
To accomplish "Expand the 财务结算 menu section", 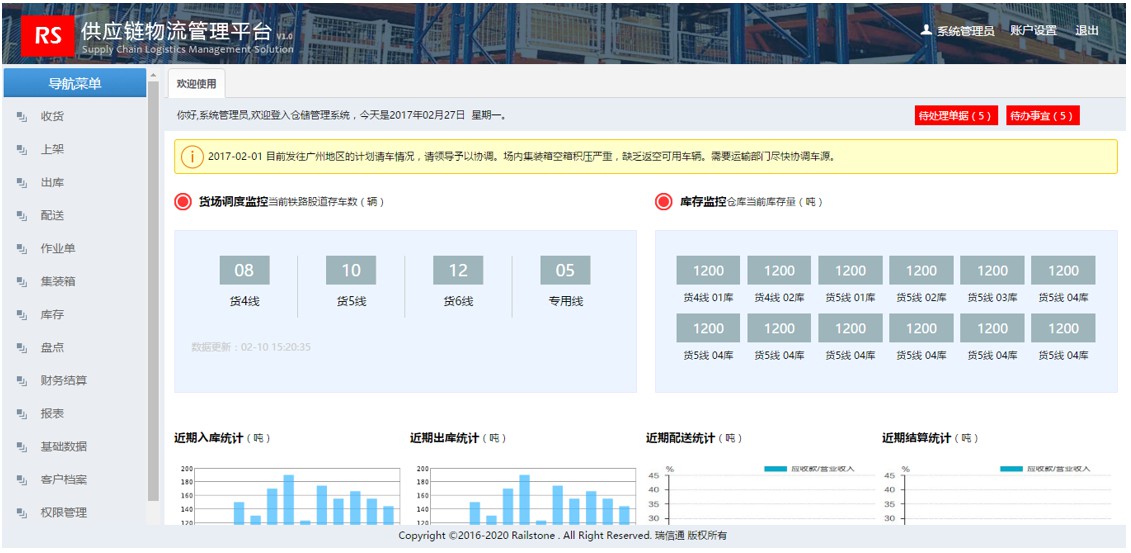I will click(63, 381).
